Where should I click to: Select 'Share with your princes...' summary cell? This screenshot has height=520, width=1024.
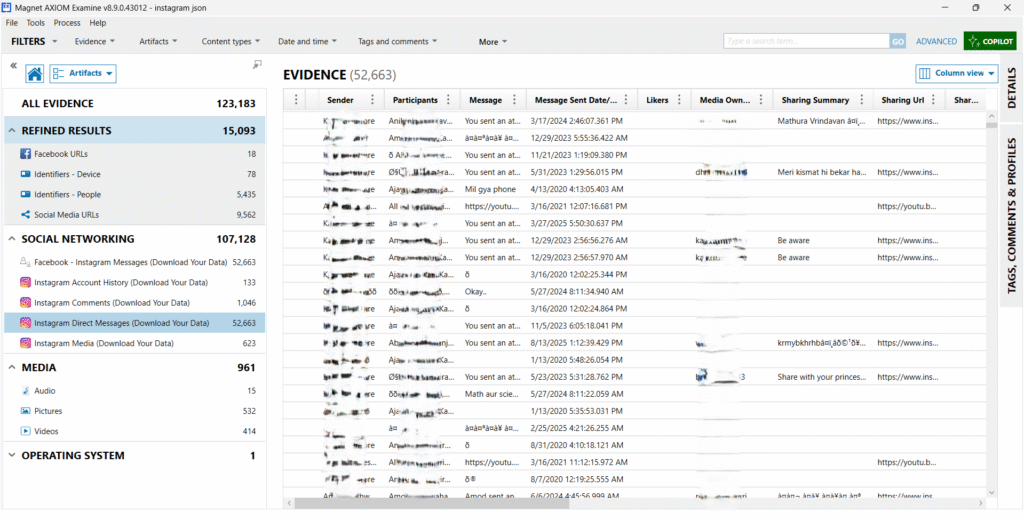point(822,377)
